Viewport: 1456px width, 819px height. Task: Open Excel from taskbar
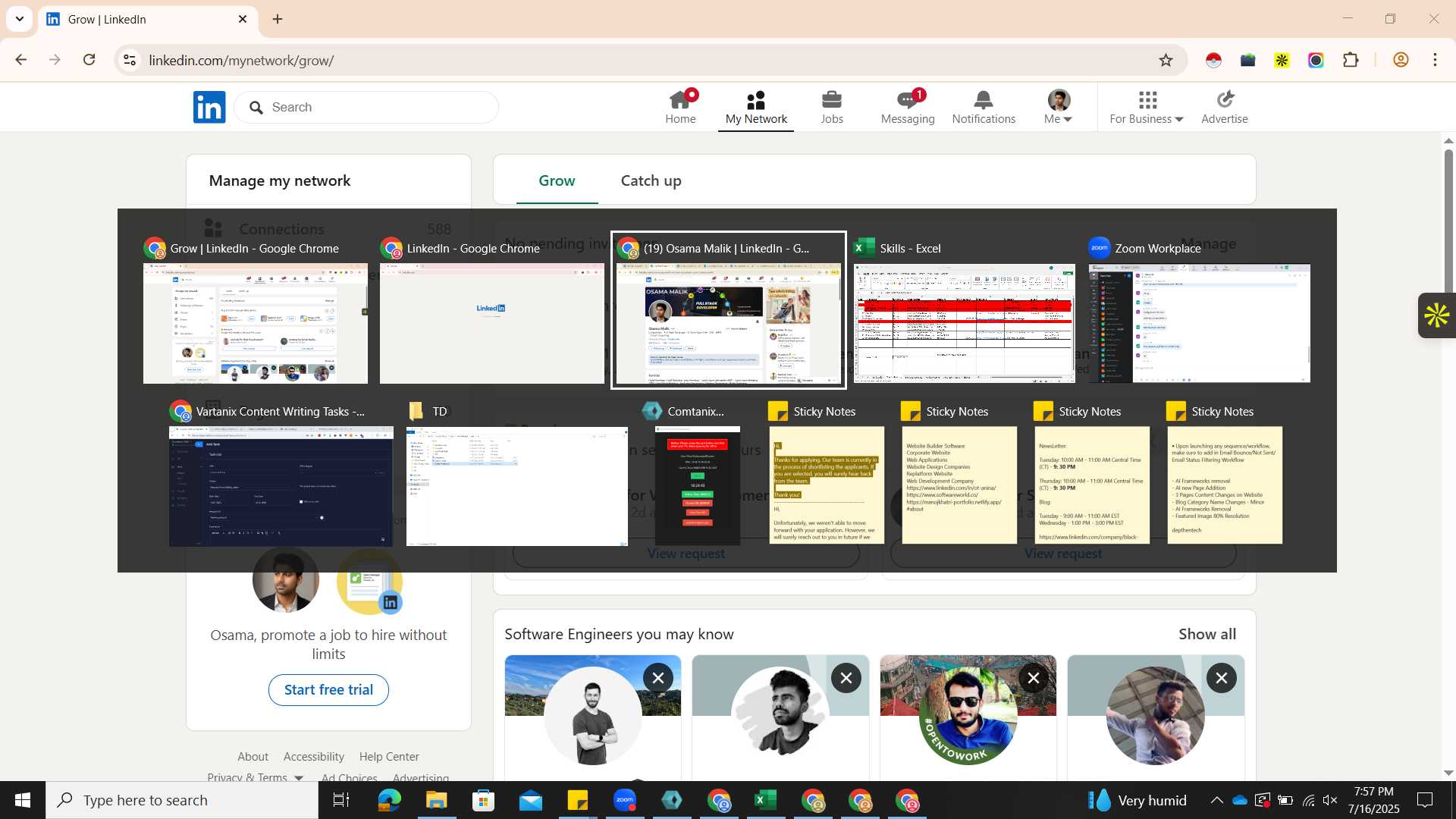coord(765,800)
